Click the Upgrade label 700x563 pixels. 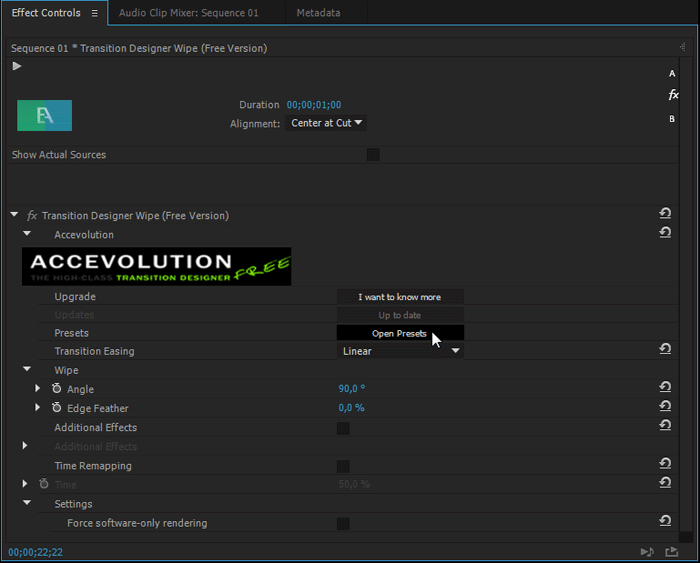tap(75, 297)
